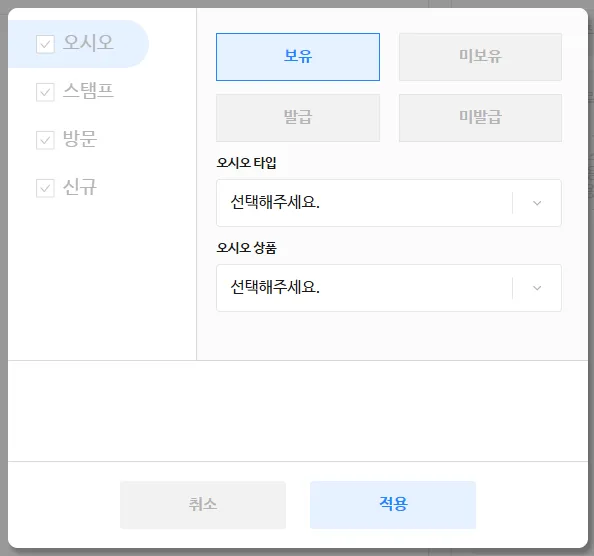Toggle the 방문 checkbox
This screenshot has width=594, height=556.
tap(45, 140)
